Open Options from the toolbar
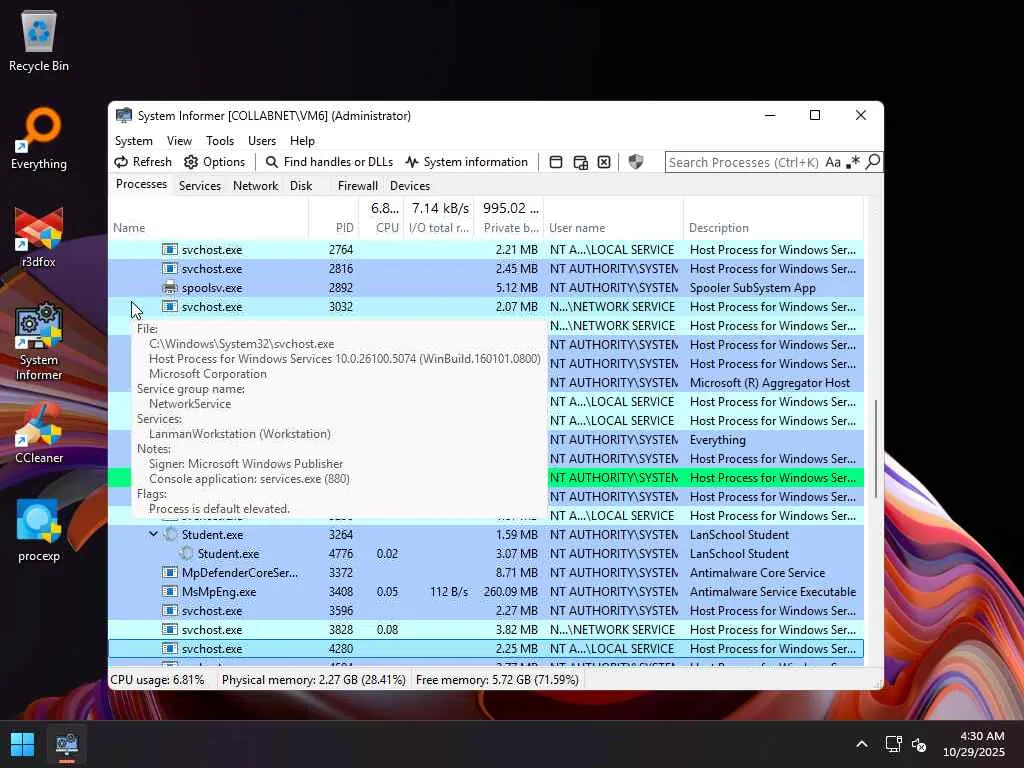This screenshot has width=1024, height=768. tap(214, 162)
